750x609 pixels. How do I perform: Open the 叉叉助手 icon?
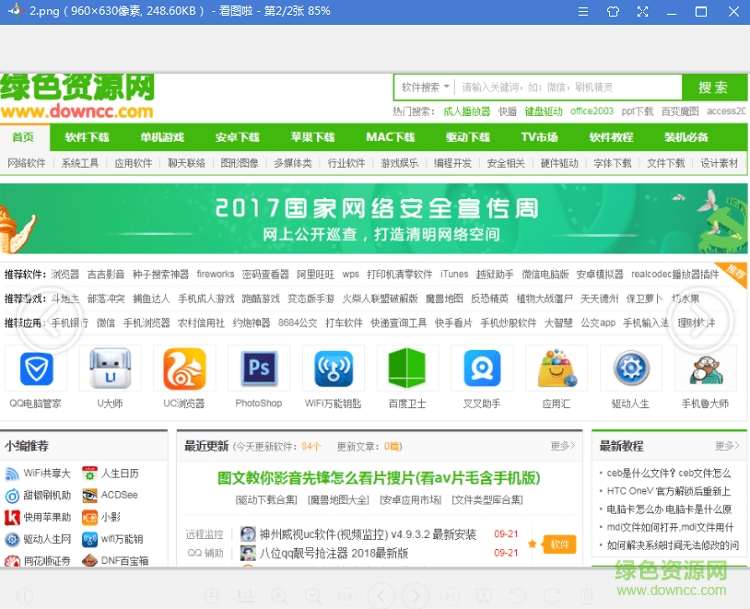point(482,368)
